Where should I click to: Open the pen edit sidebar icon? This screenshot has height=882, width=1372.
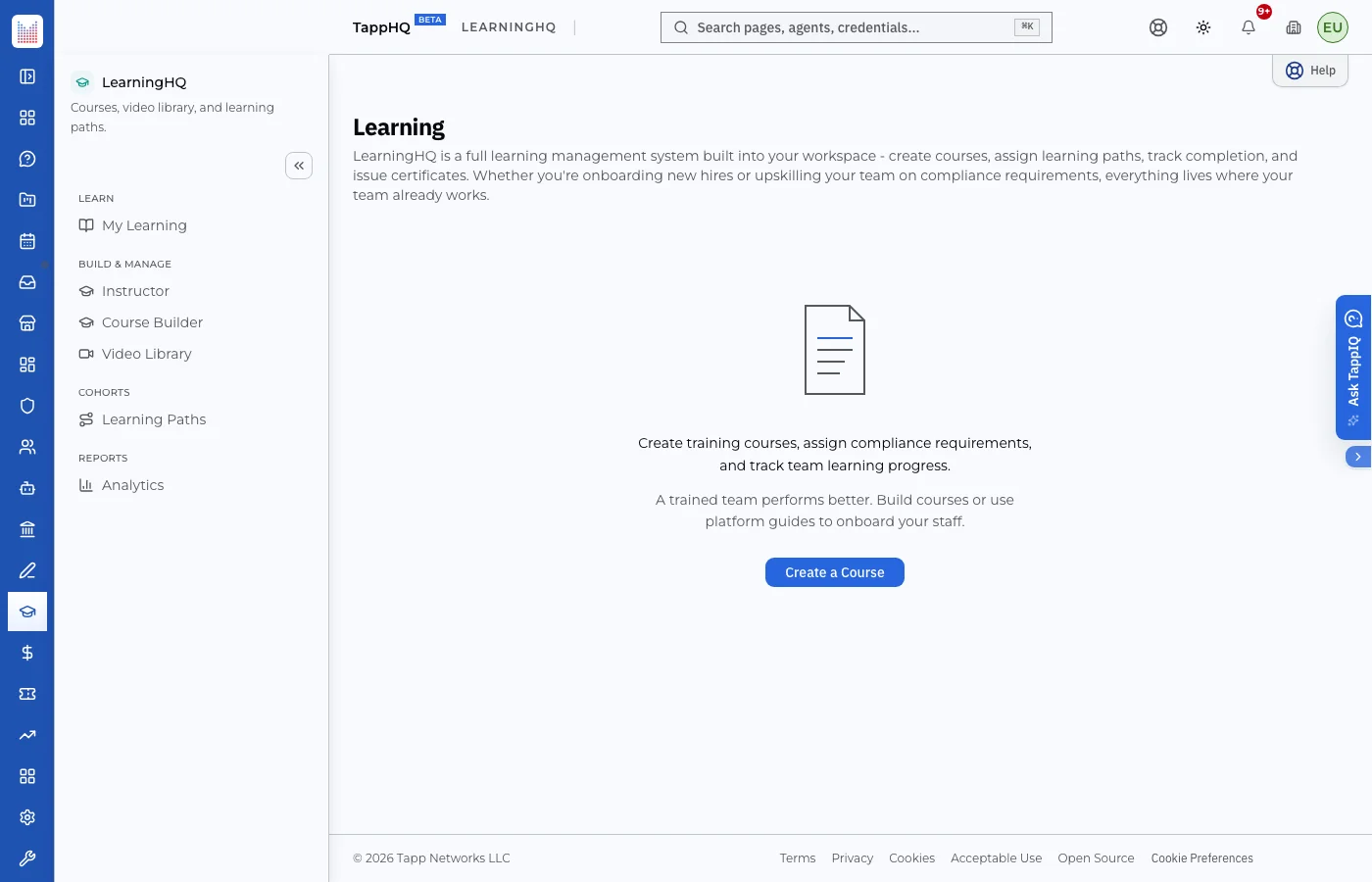pyautogui.click(x=27, y=570)
